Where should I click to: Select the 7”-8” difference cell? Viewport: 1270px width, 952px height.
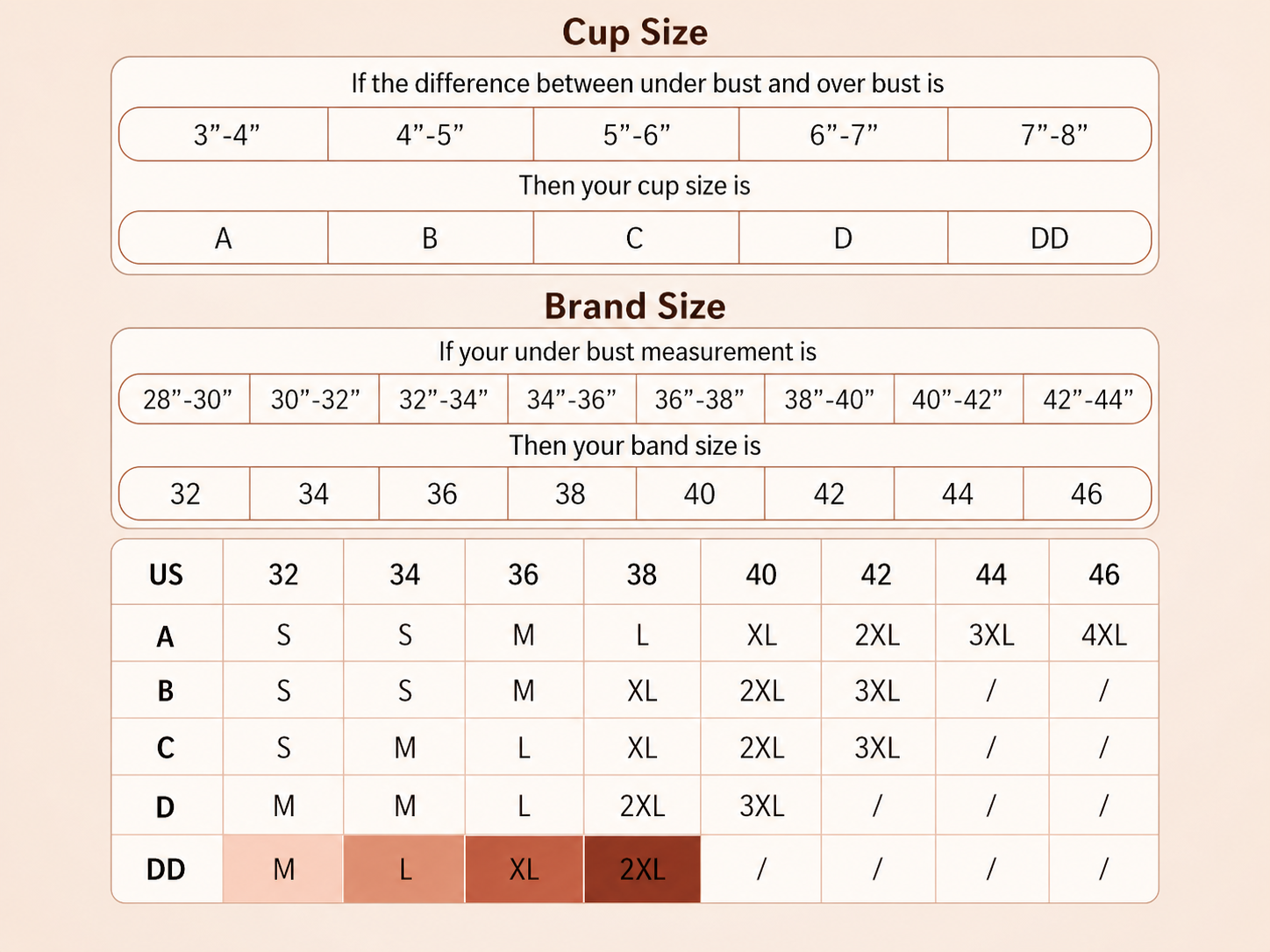pyautogui.click(x=1050, y=134)
